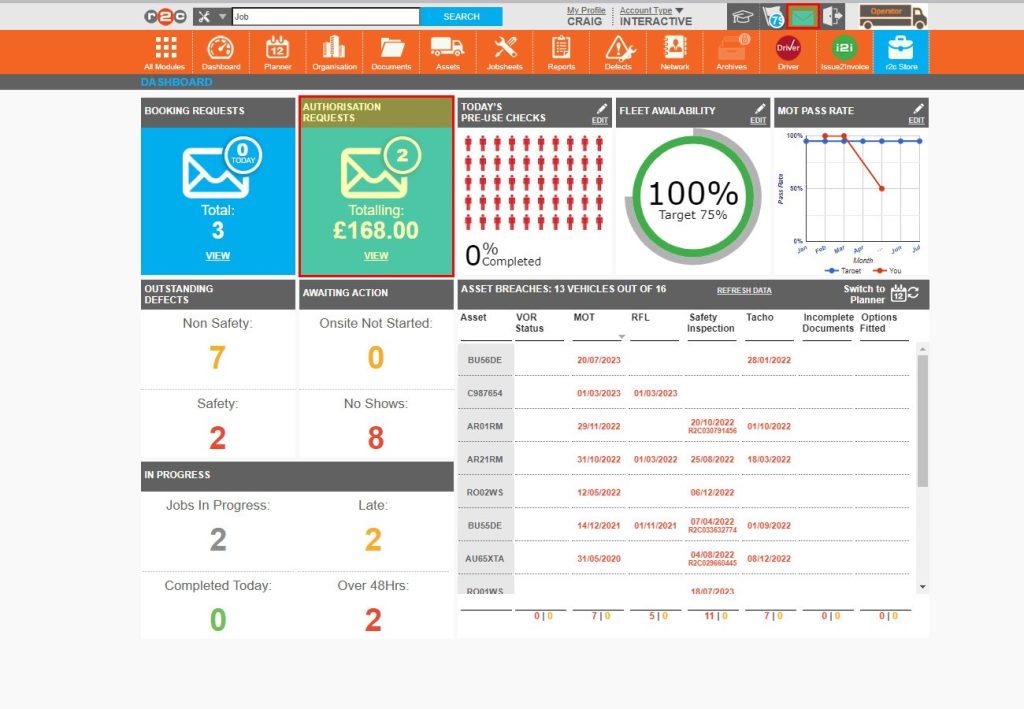Open the Reports module tab
This screenshot has height=709, width=1024.
click(561, 48)
